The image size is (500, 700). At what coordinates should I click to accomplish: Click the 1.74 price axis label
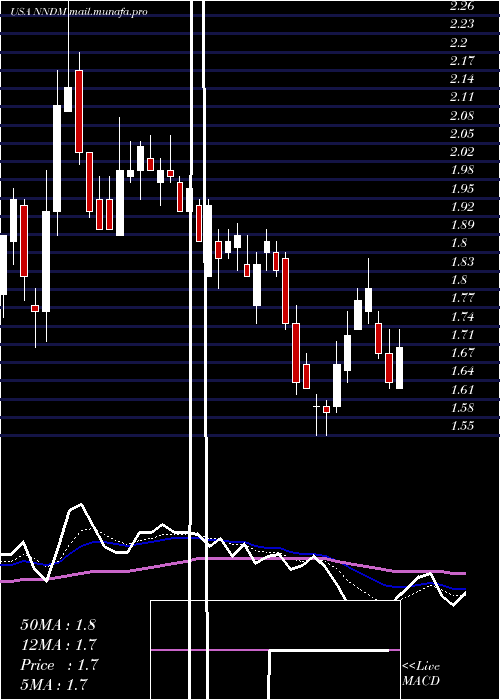(462, 317)
